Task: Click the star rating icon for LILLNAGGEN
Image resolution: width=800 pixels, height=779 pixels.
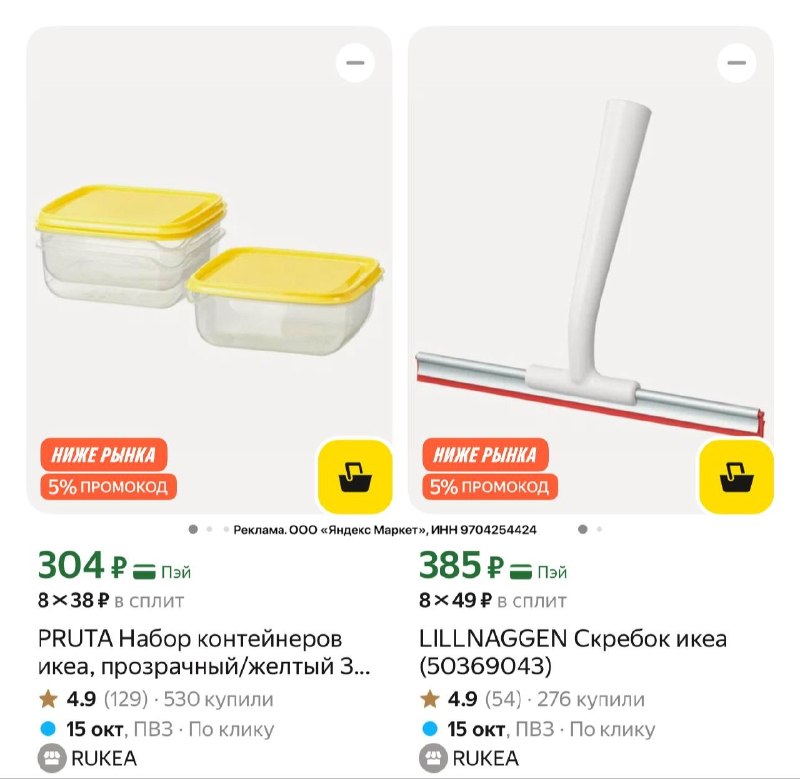Action: [430, 699]
